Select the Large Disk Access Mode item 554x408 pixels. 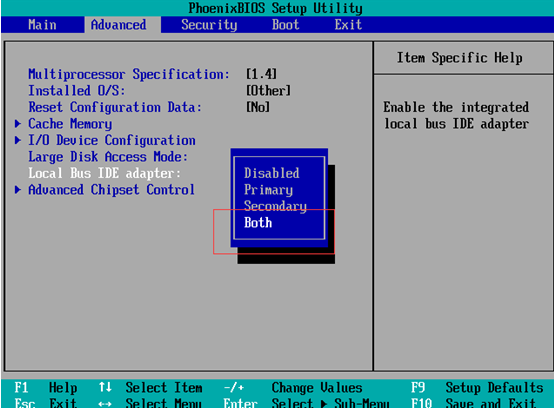[108, 157]
